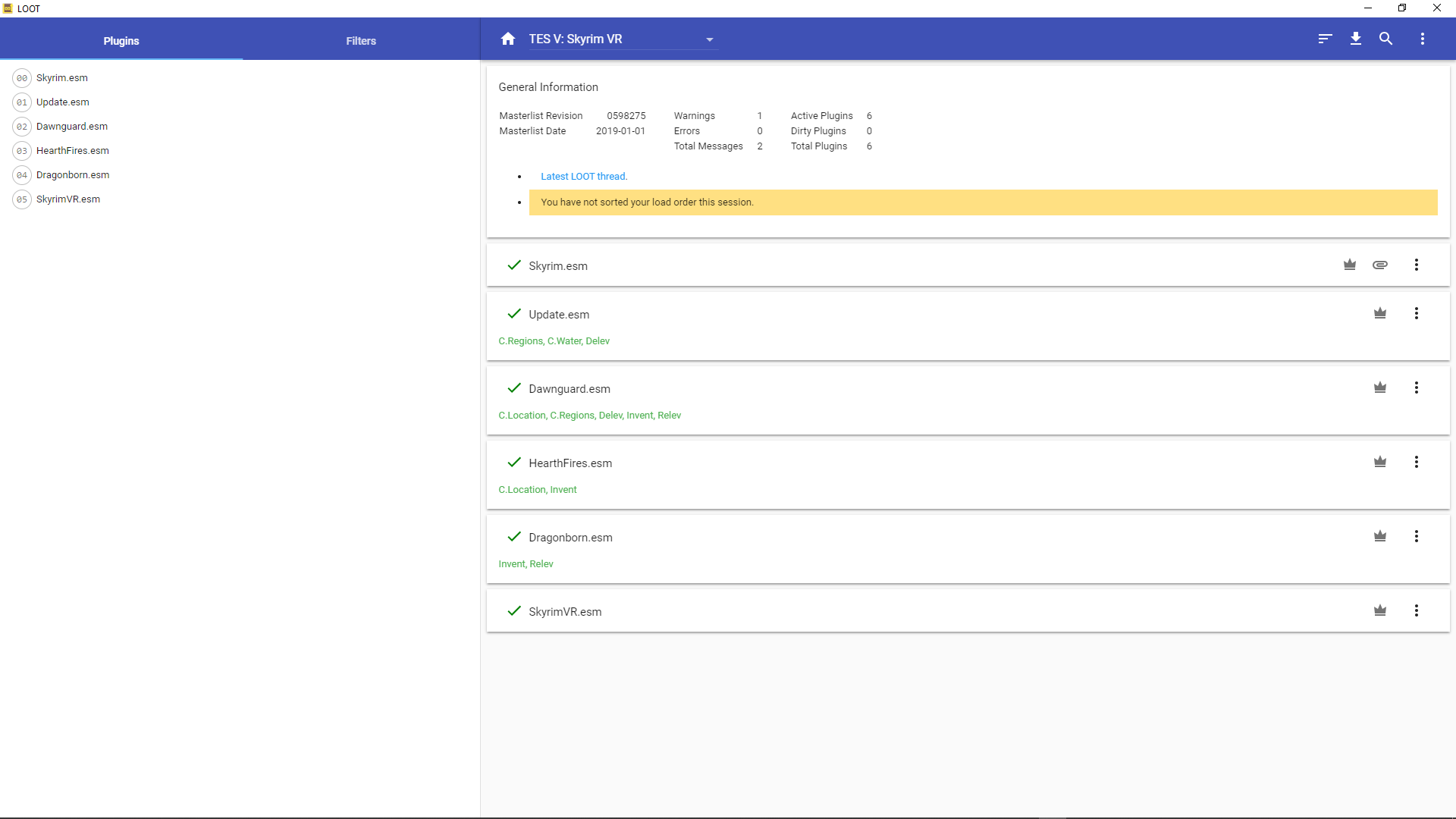The width and height of the screenshot is (1456, 819).
Task: Click the crown icon on the SkyrimVR.esm card
Action: 1380,610
